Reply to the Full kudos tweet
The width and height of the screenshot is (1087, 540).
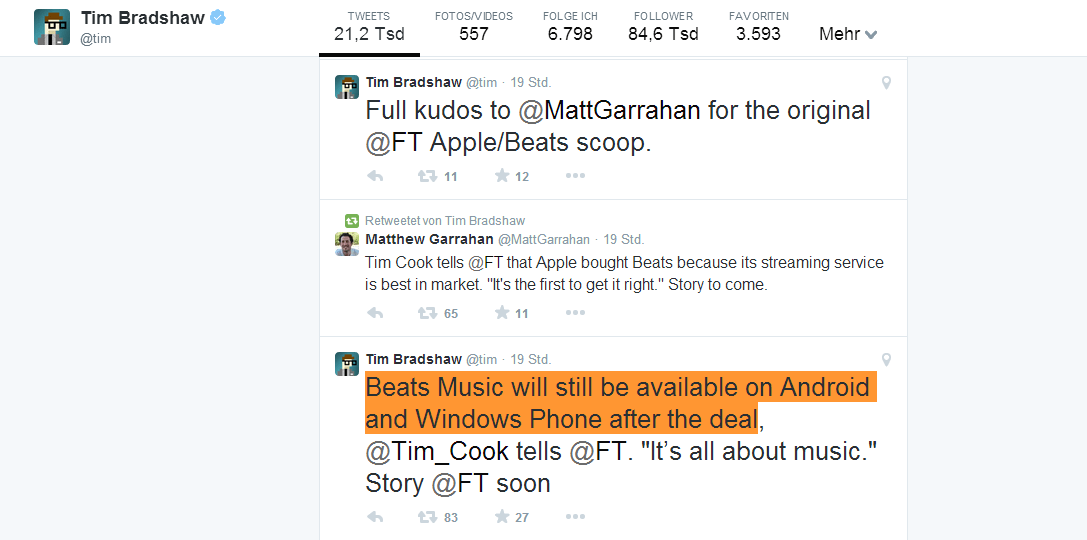click(375, 176)
